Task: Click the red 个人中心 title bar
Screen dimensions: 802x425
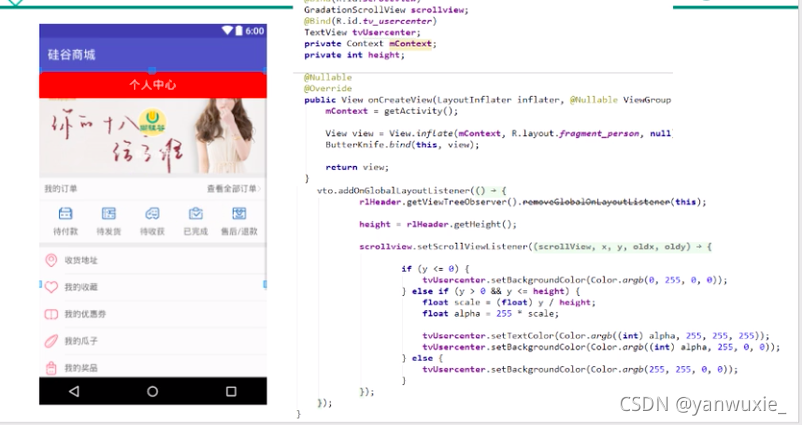Action: pos(153,85)
